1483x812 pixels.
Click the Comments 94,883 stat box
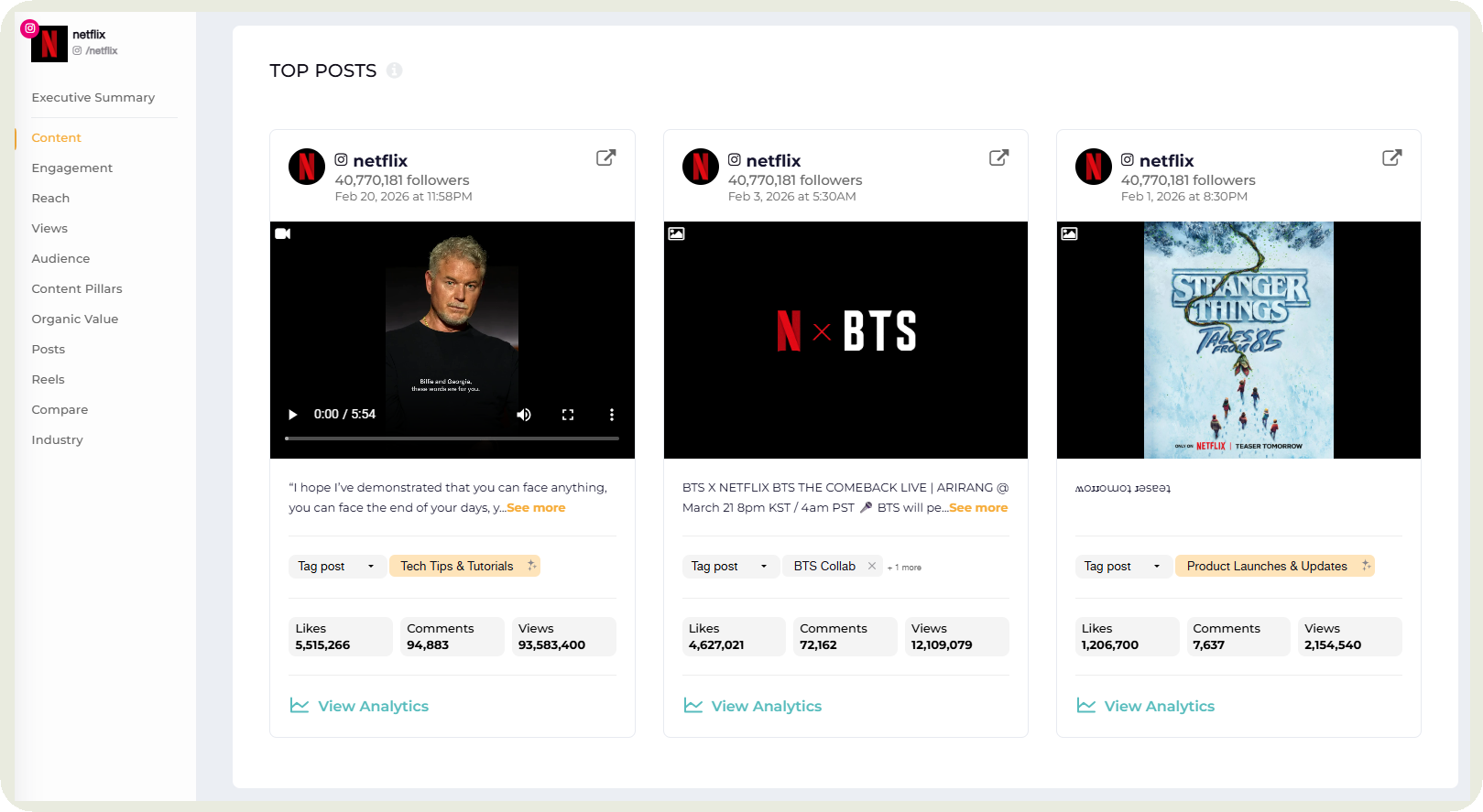pyautogui.click(x=453, y=636)
